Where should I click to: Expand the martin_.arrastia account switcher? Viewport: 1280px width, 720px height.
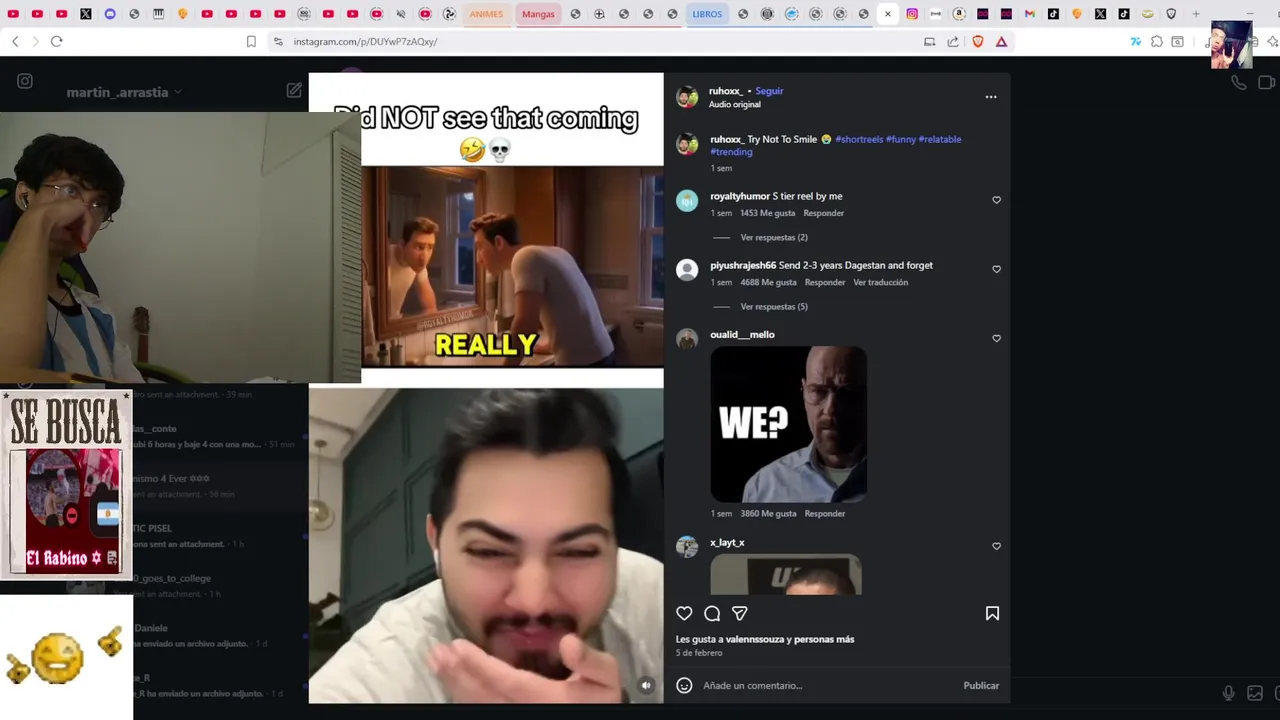124,92
